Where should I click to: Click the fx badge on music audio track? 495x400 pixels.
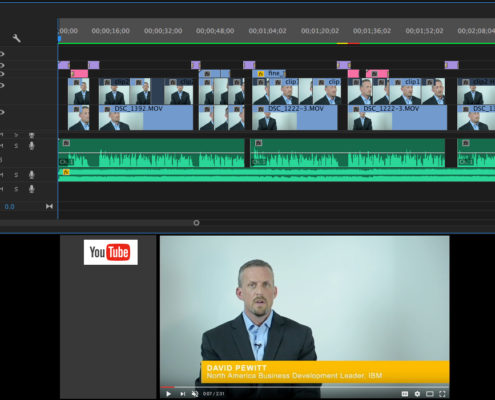point(66,172)
